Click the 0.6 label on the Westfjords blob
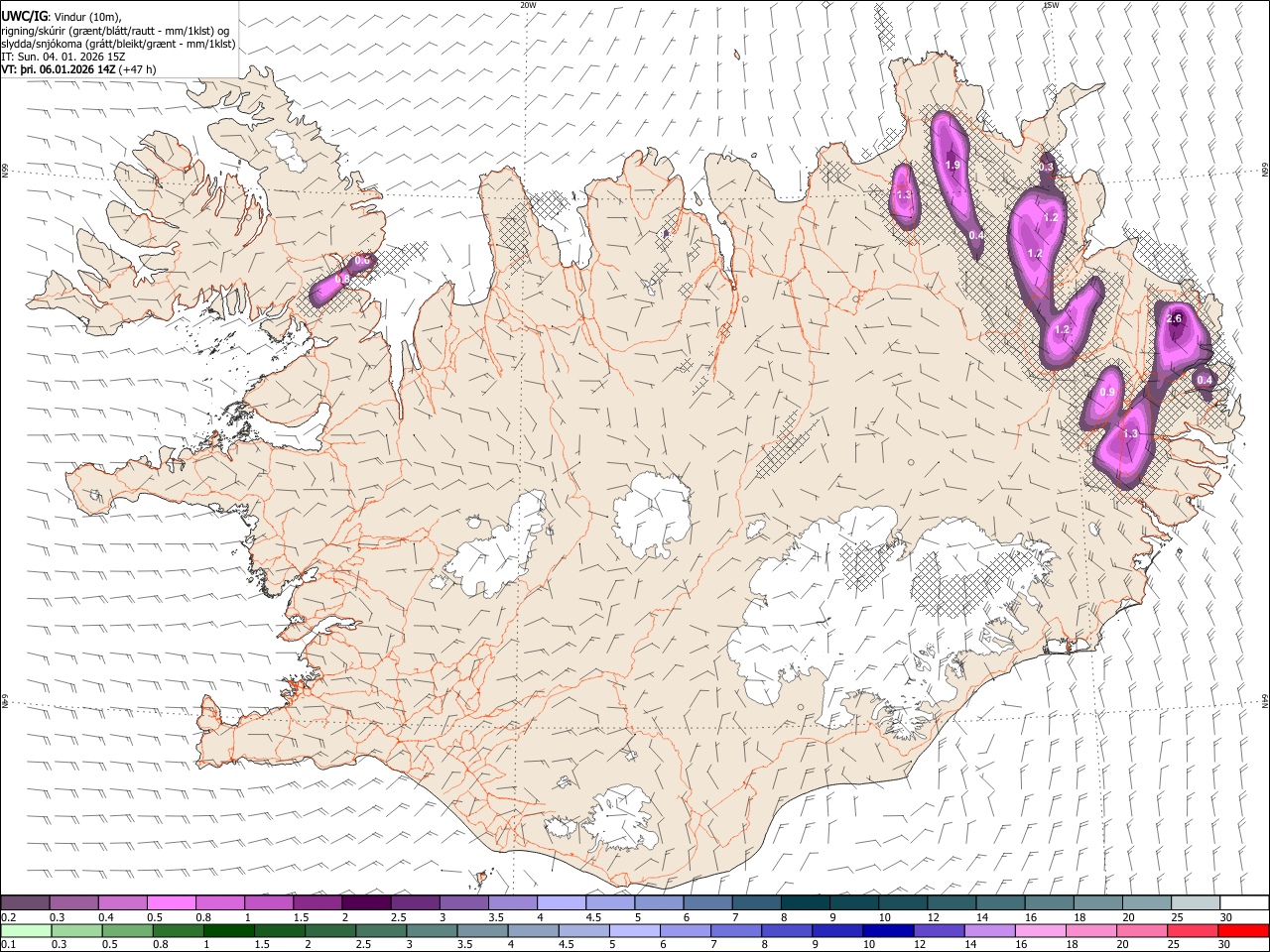The height and width of the screenshot is (952, 1270). coord(362,260)
